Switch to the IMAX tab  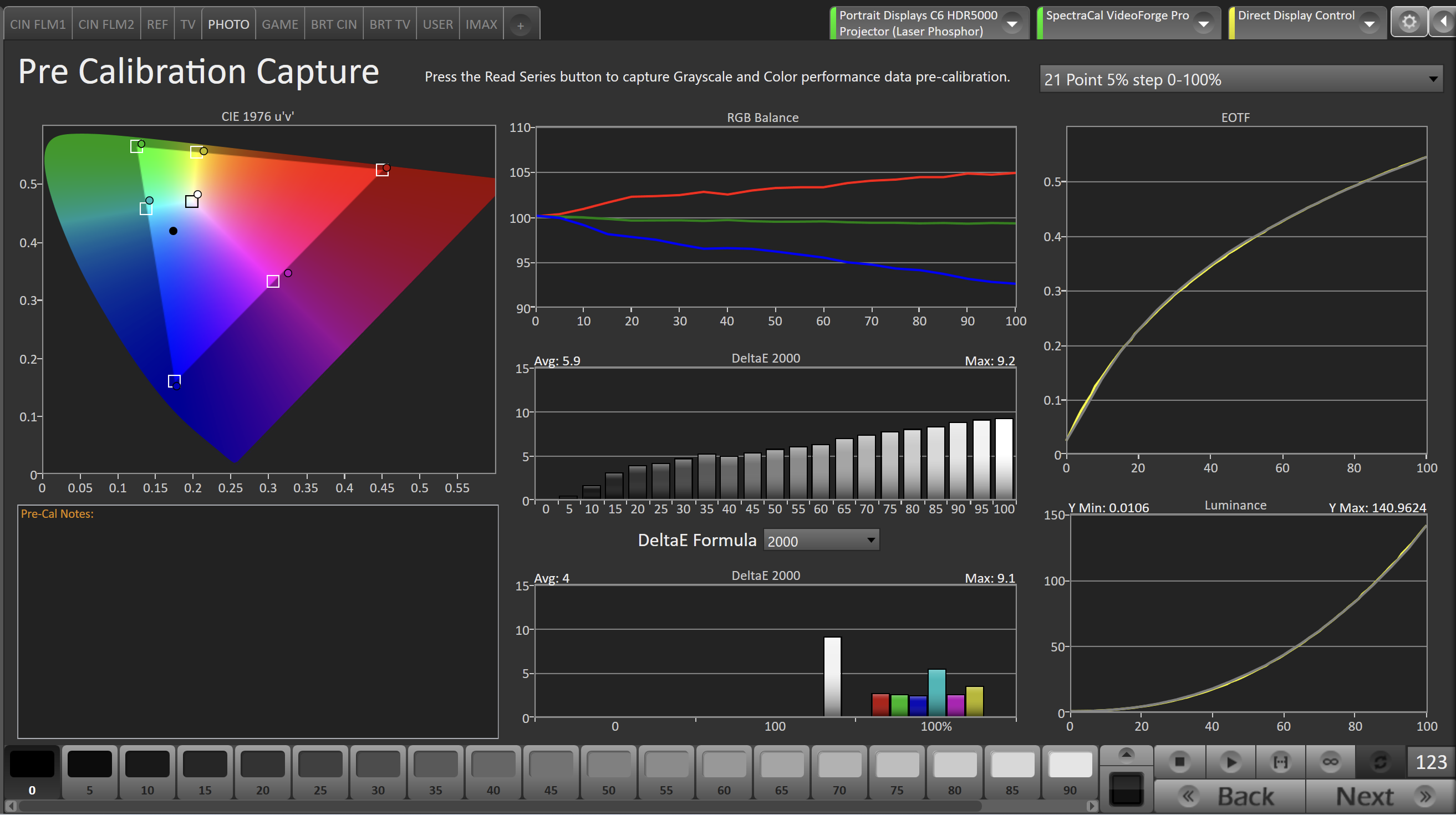481,24
